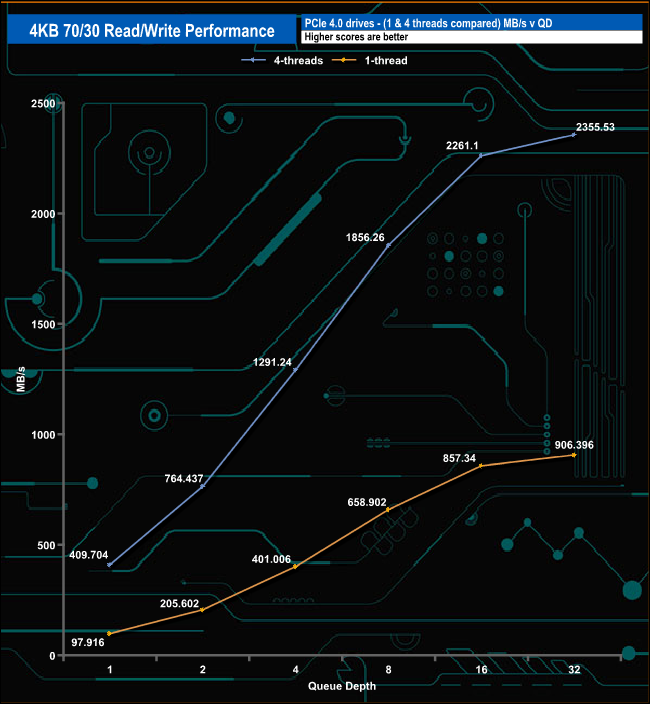This screenshot has height=704, width=650.
Task: Select the 2261.1 data label
Action: (x=462, y=145)
